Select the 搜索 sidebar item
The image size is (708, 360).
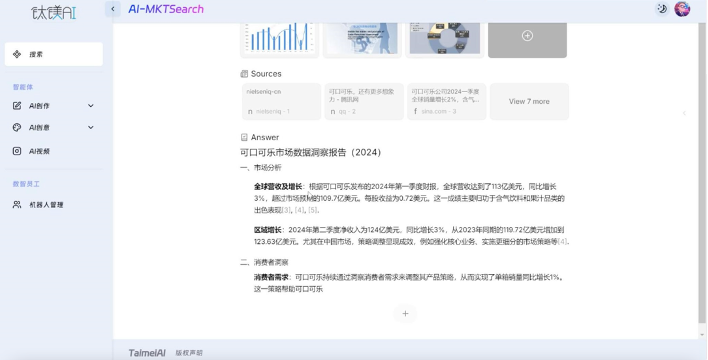54,54
